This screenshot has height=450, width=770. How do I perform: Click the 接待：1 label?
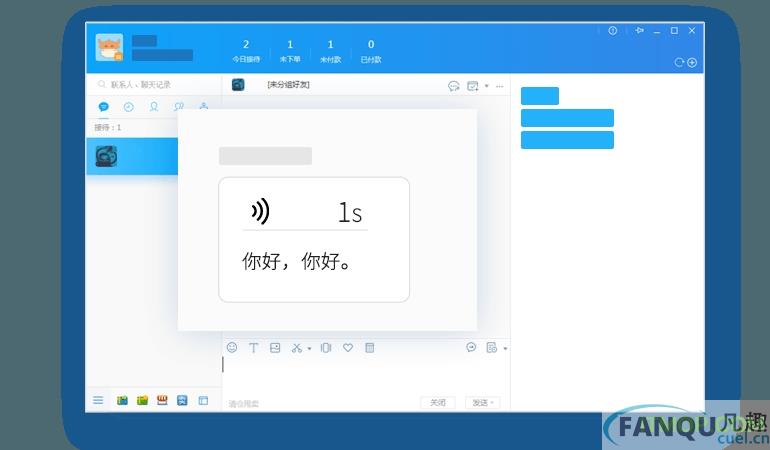108,128
